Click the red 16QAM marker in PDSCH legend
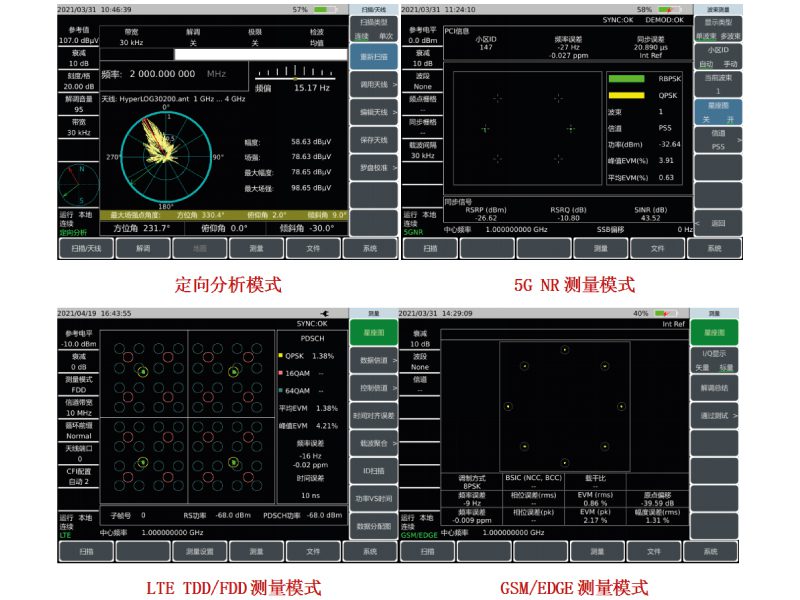Image resolution: width=800 pixels, height=600 pixels. tap(280, 373)
